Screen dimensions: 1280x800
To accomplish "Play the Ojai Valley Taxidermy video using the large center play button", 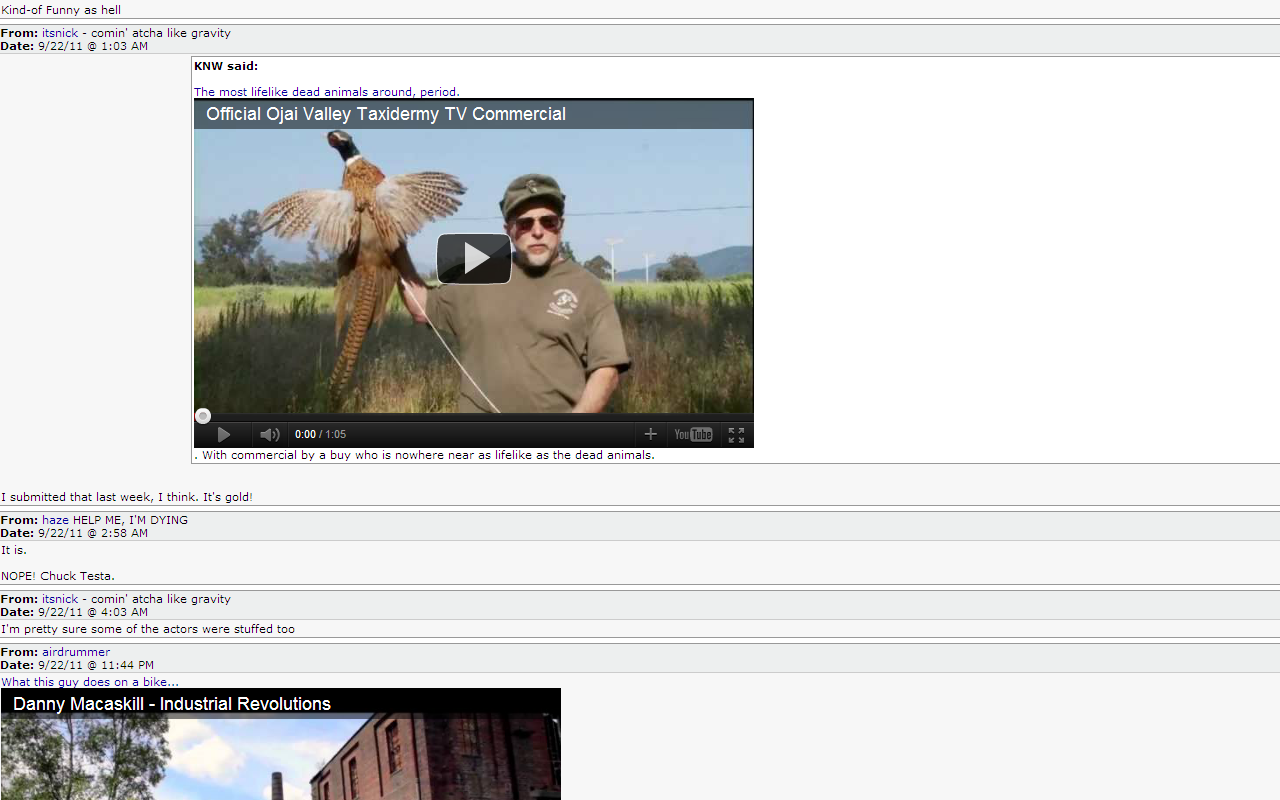I will pyautogui.click(x=474, y=259).
